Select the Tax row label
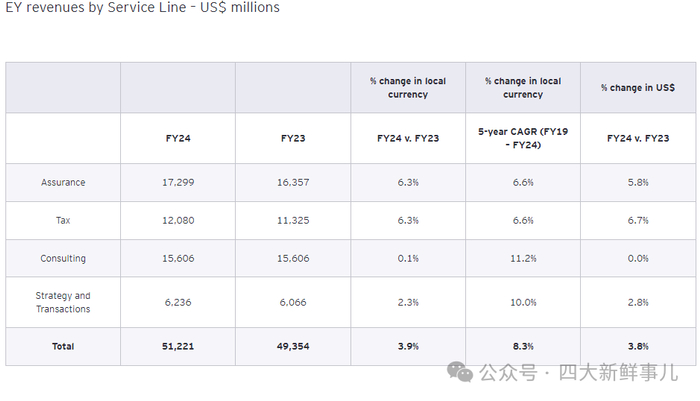The height and width of the screenshot is (401, 700). tap(63, 220)
